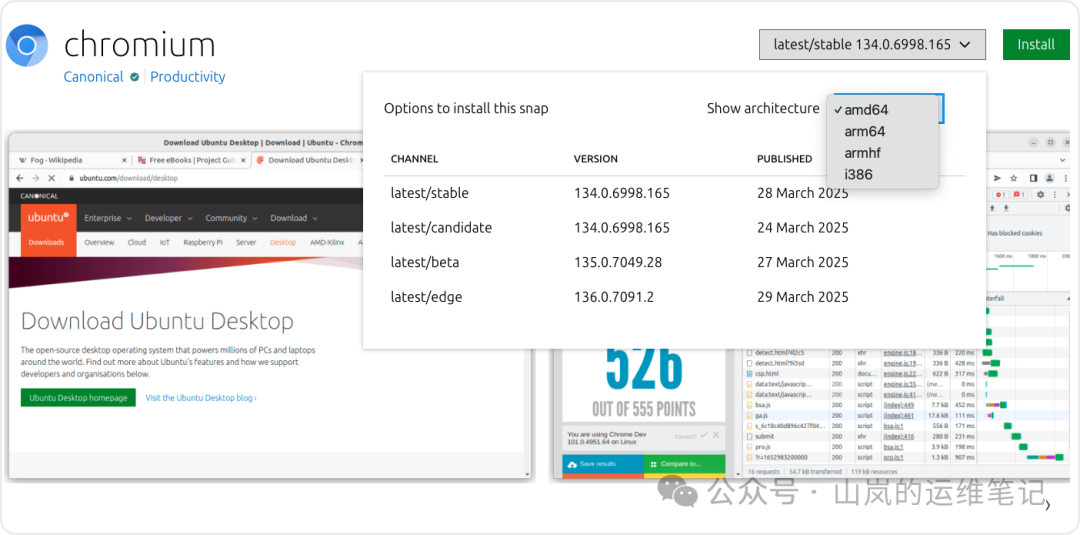Click version 136.0.7091.2 cell
The width and height of the screenshot is (1080, 535).
(614, 297)
